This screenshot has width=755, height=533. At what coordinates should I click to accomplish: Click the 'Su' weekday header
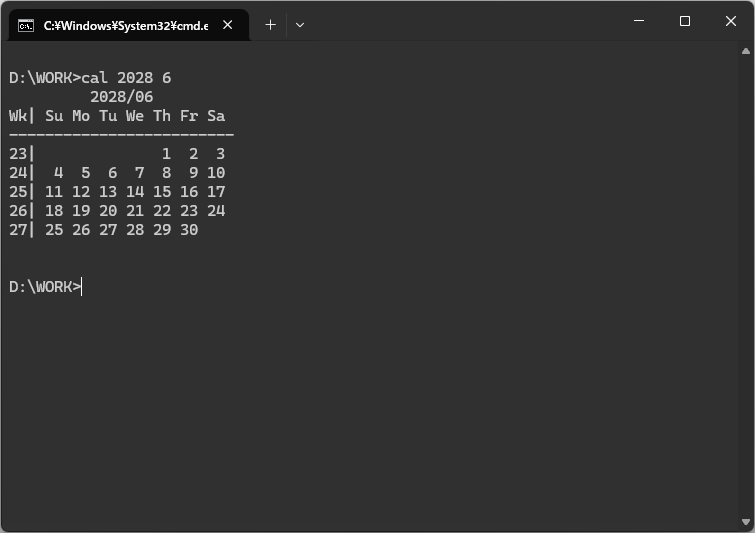54,116
